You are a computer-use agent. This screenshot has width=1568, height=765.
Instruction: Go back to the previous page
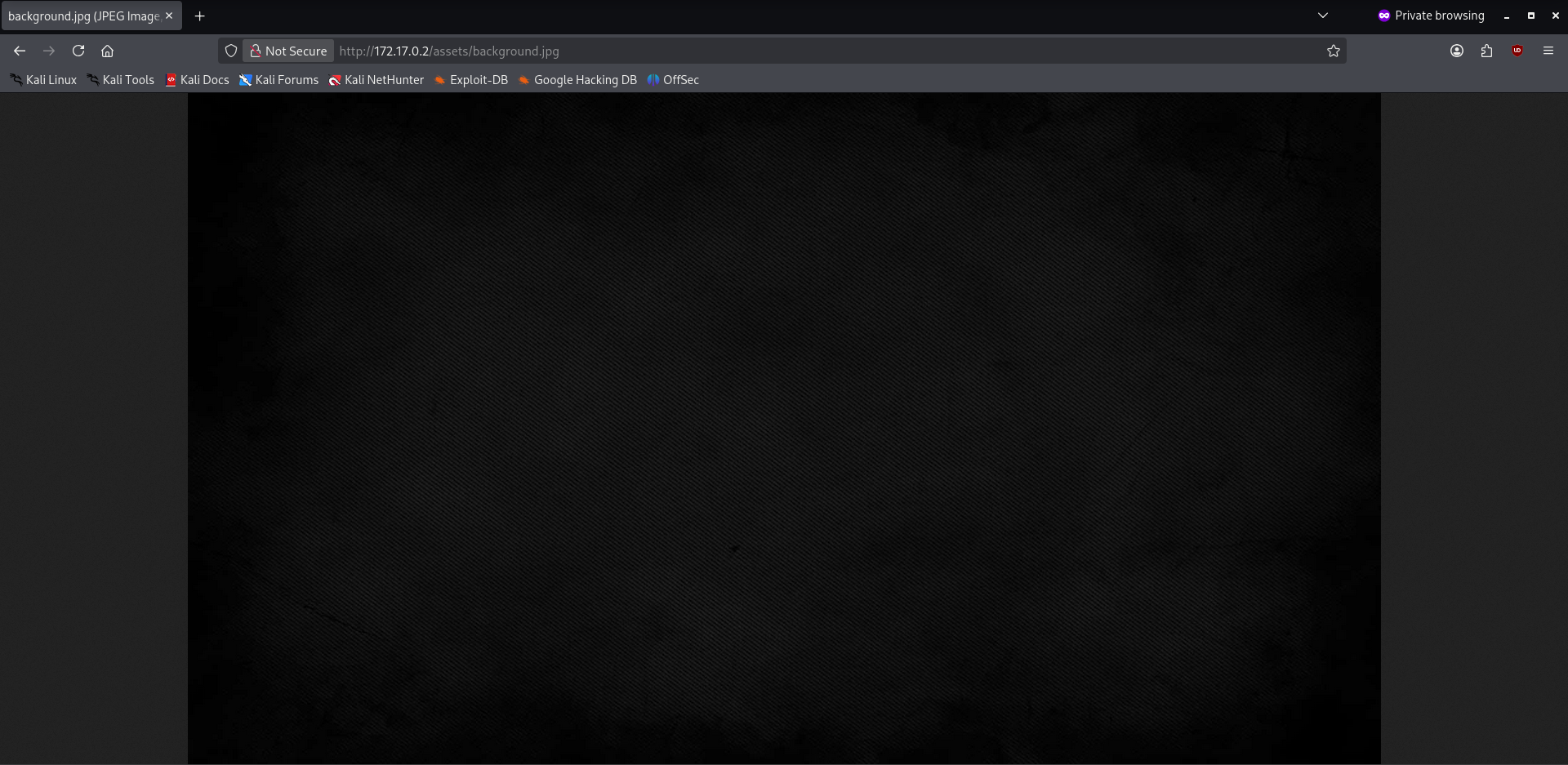click(20, 51)
